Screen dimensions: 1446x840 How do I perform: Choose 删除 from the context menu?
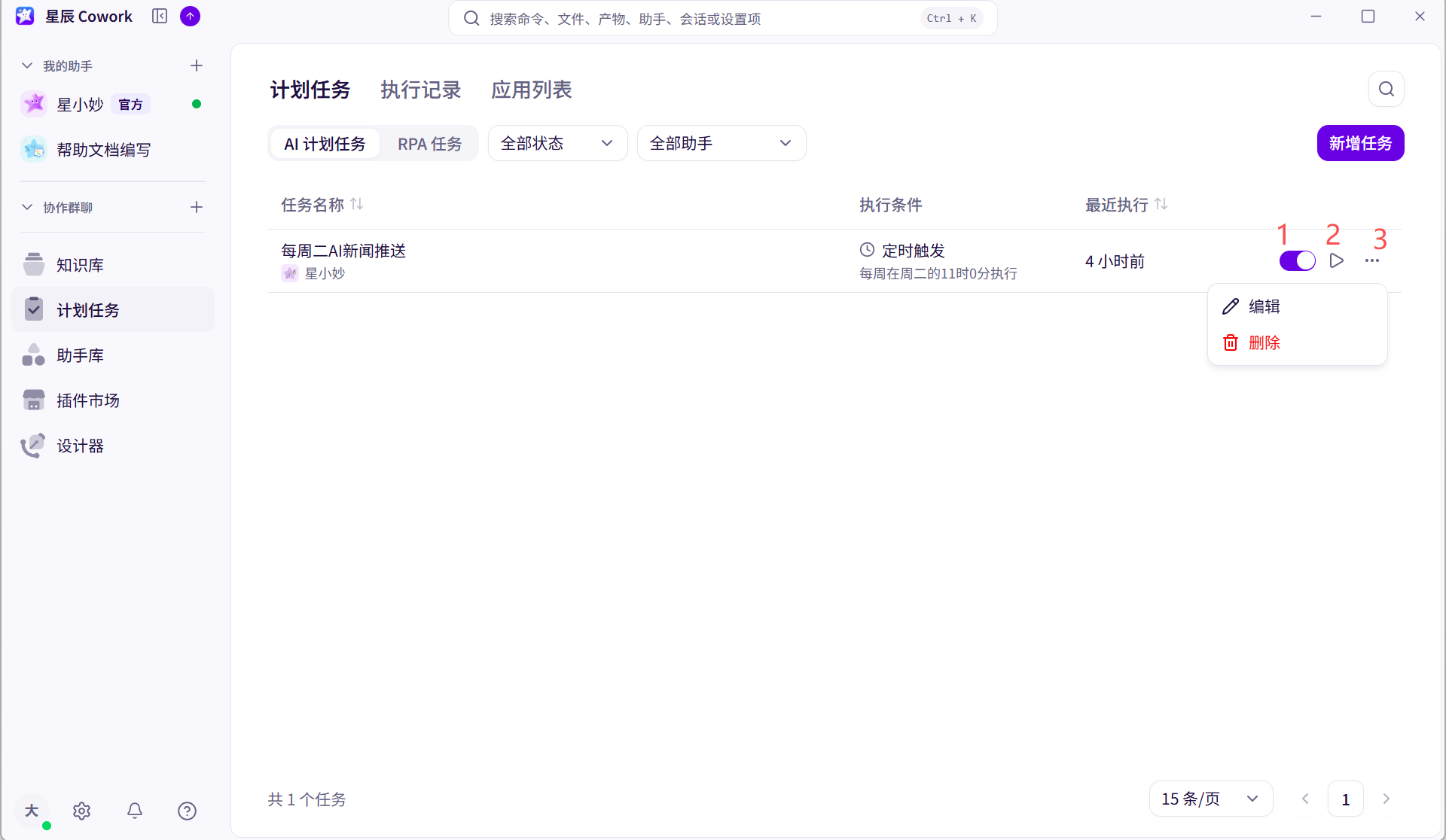(x=1298, y=342)
